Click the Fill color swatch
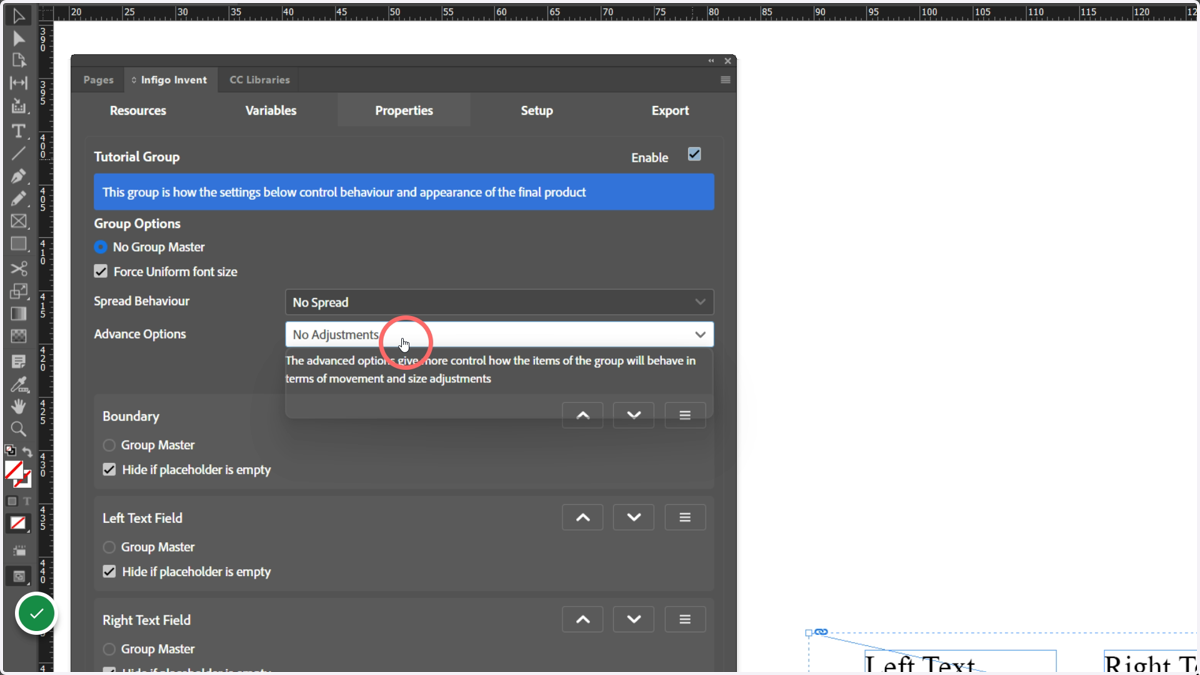The image size is (1200, 675). pyautogui.click(x=13, y=469)
